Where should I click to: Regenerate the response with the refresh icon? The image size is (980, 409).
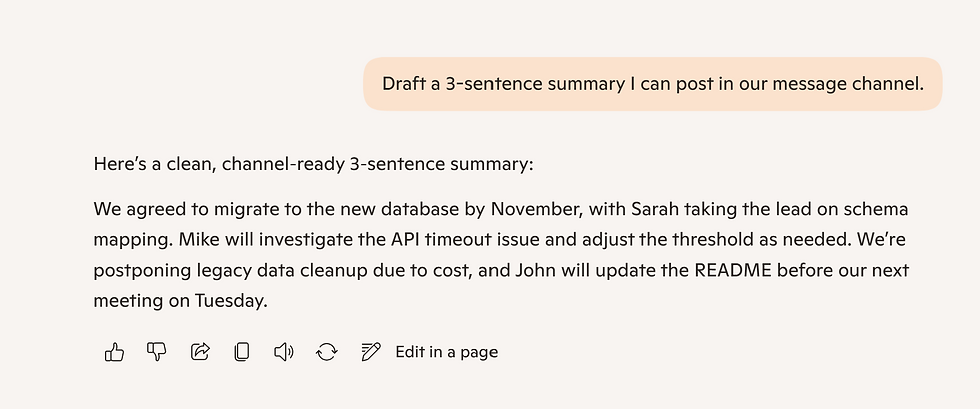point(326,352)
